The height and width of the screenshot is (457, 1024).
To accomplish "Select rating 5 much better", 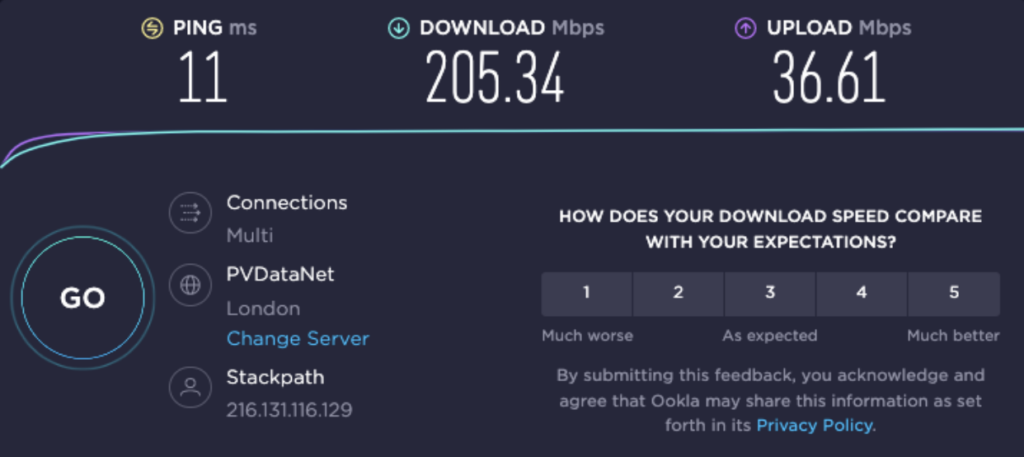I will 954,293.
